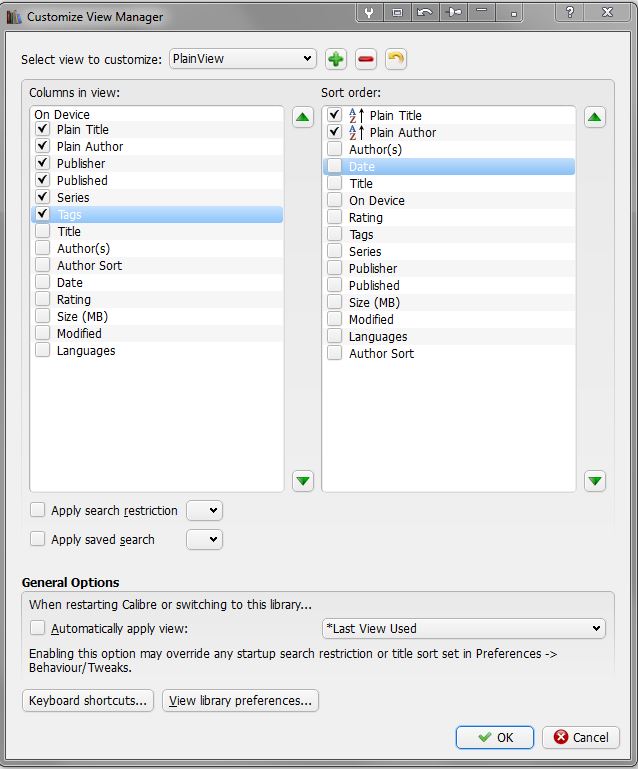638x769 pixels.
Task: Move column up with green up arrow
Action: click(303, 117)
